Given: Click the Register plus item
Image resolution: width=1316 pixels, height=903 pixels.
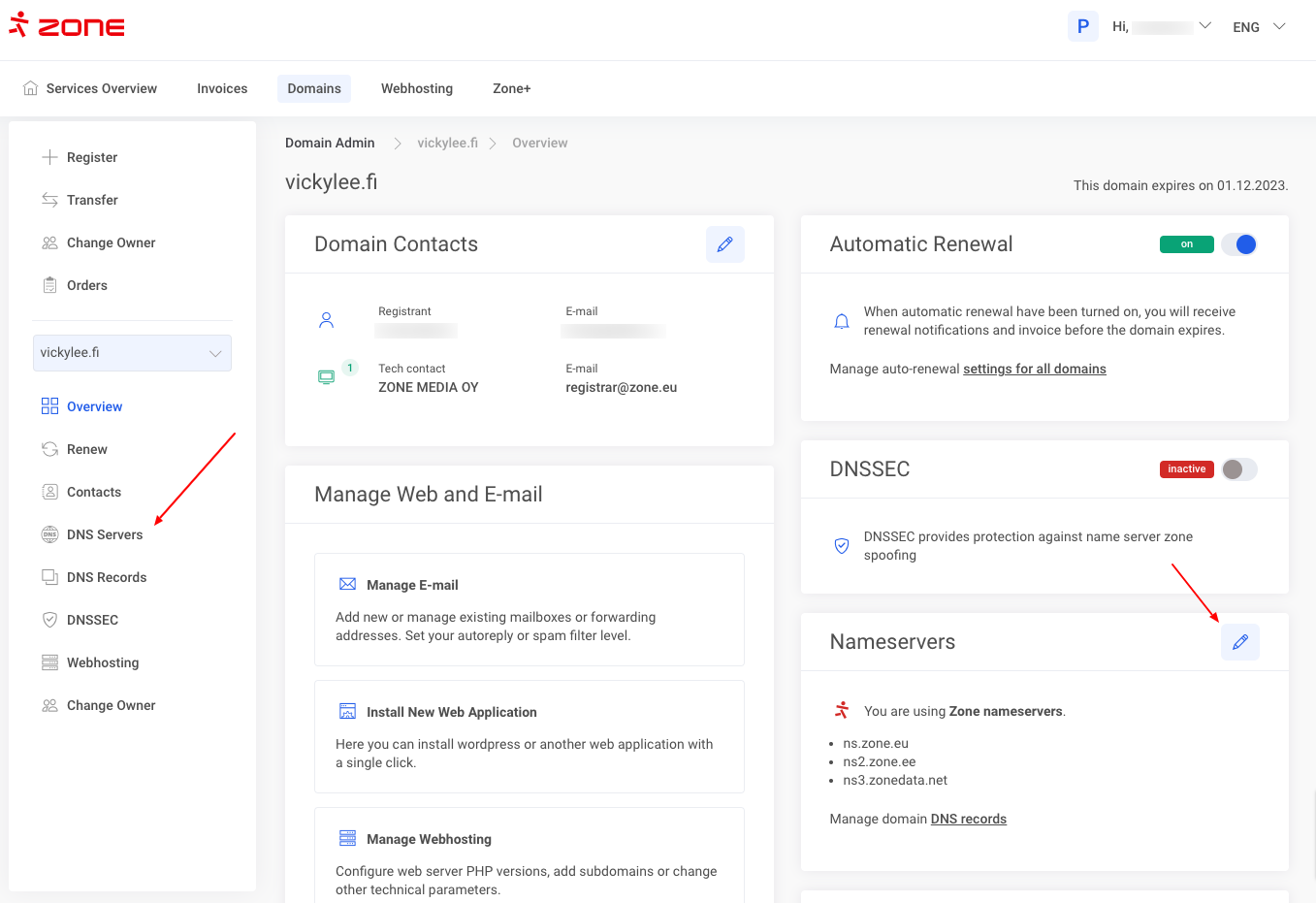Looking at the screenshot, I should coord(91,157).
